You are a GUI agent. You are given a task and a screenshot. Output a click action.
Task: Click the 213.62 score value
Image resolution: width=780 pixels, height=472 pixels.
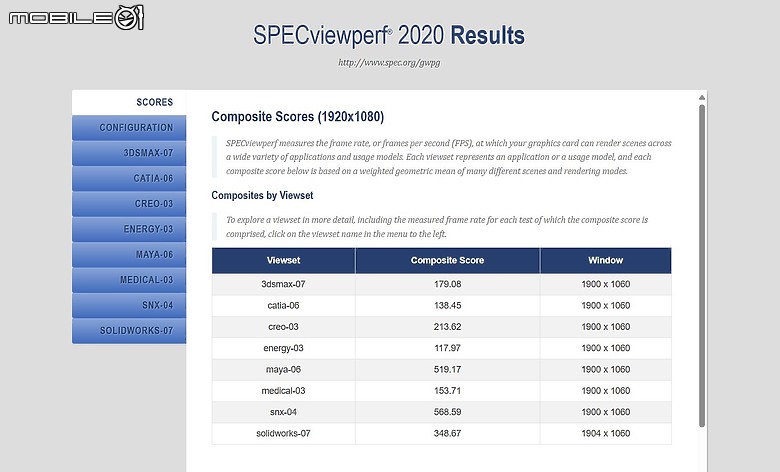tap(448, 327)
